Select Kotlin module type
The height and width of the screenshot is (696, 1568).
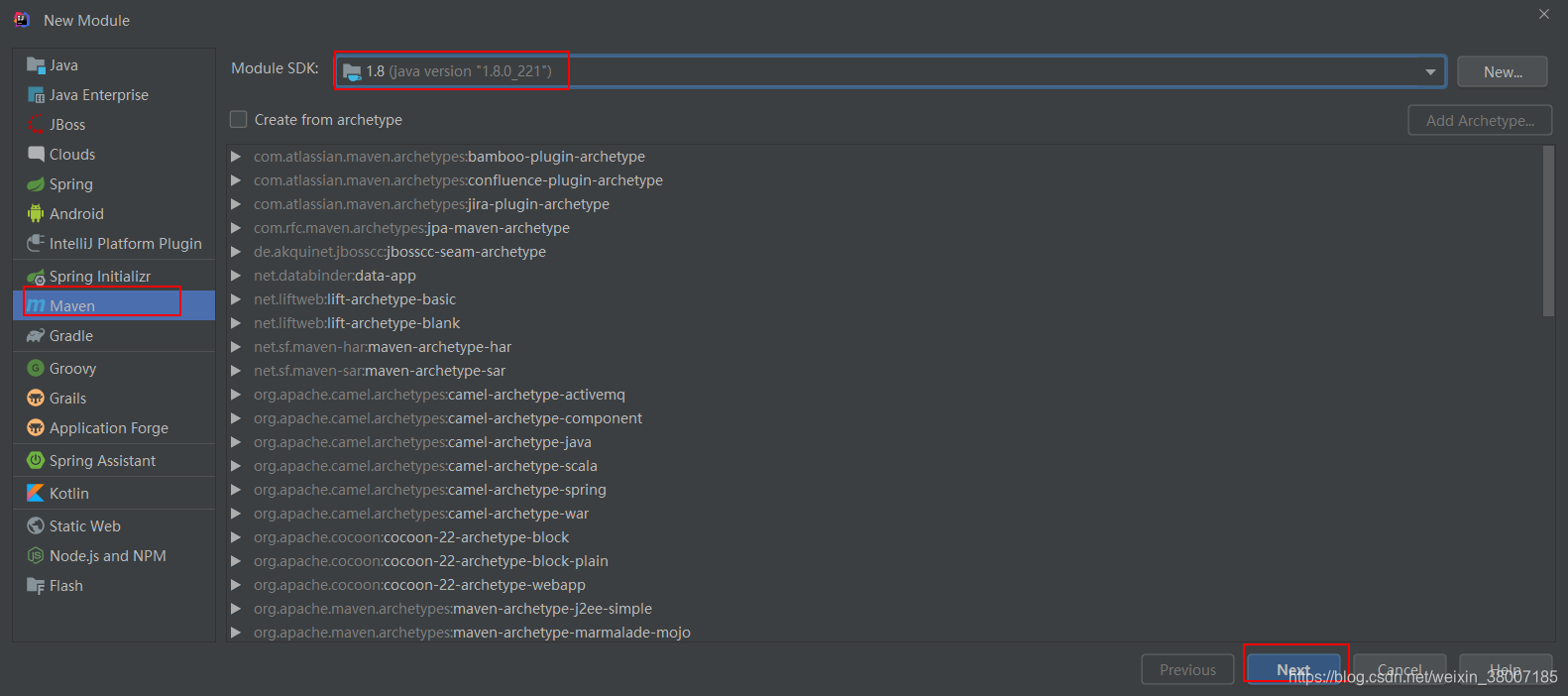(114, 494)
